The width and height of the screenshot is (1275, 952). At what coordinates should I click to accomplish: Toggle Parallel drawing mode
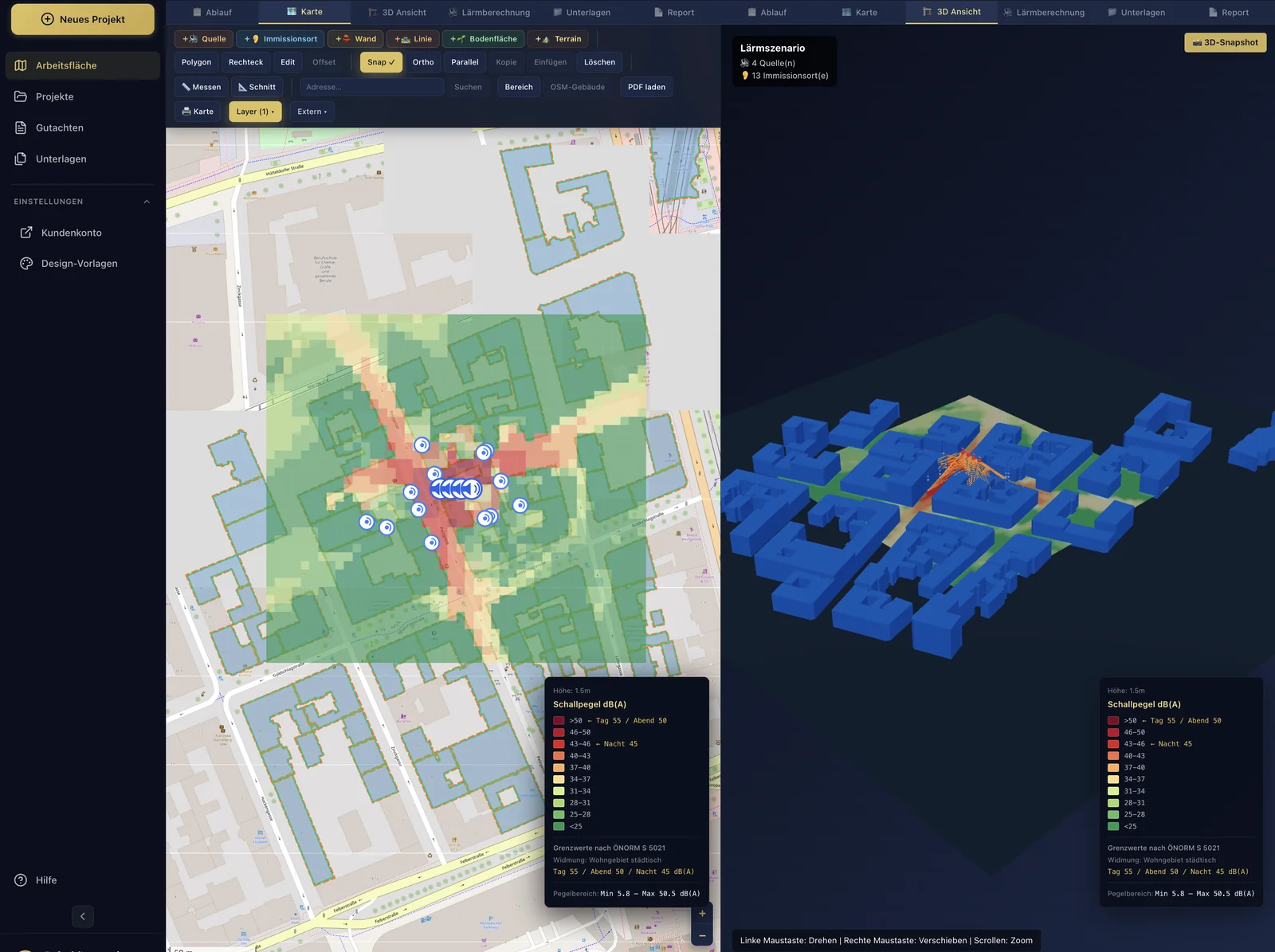tap(465, 62)
